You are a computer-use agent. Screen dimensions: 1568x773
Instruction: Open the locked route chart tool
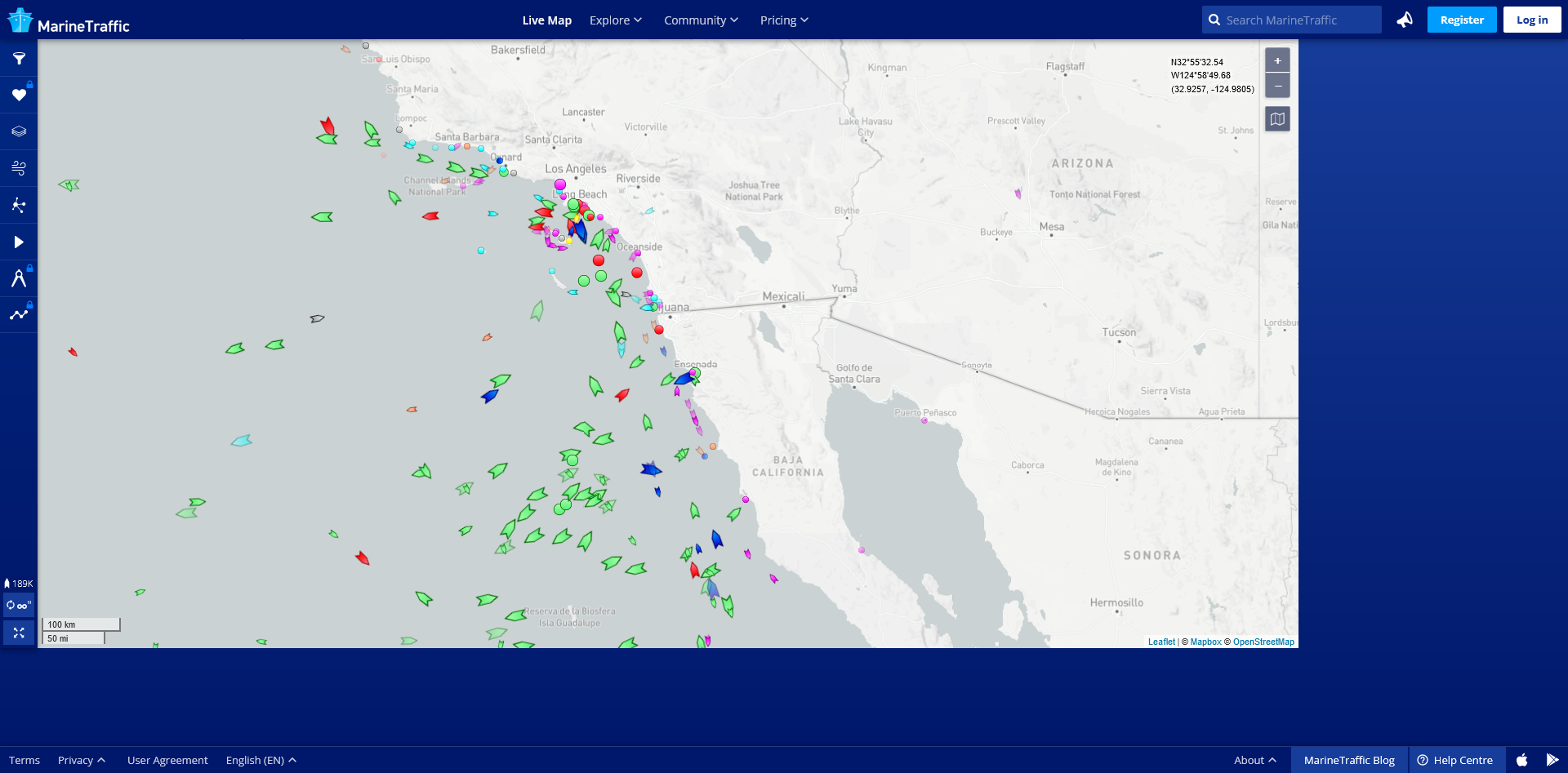click(19, 315)
